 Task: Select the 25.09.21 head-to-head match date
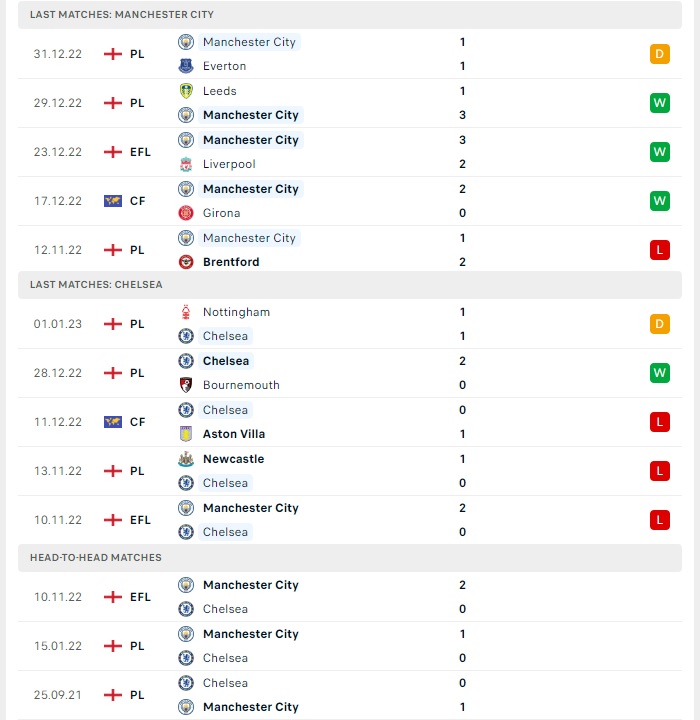pos(57,695)
